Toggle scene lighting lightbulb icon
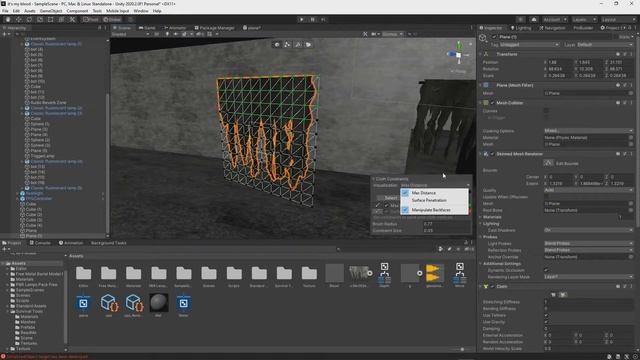The height and width of the screenshot is (360, 640). pos(167,34)
